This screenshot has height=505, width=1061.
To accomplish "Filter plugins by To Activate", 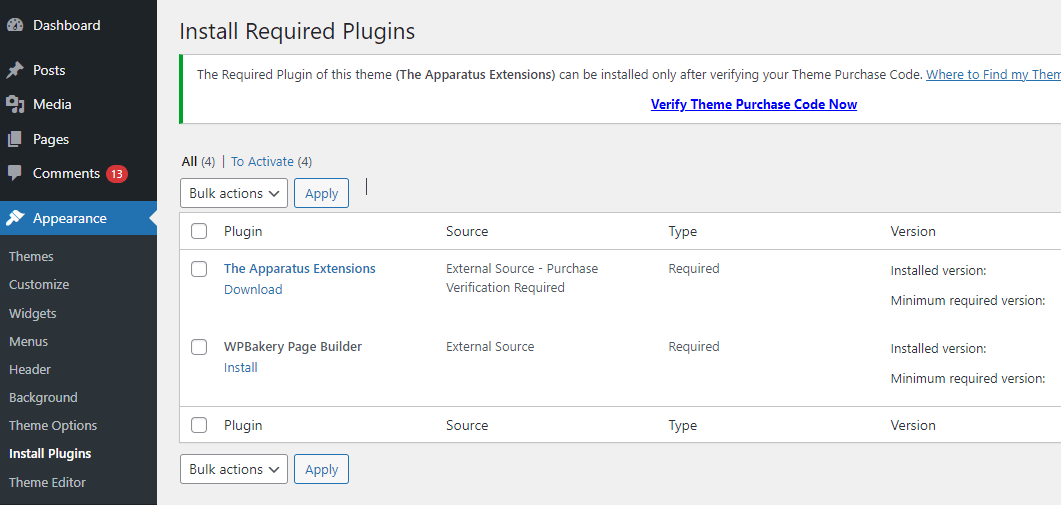I will click(262, 161).
